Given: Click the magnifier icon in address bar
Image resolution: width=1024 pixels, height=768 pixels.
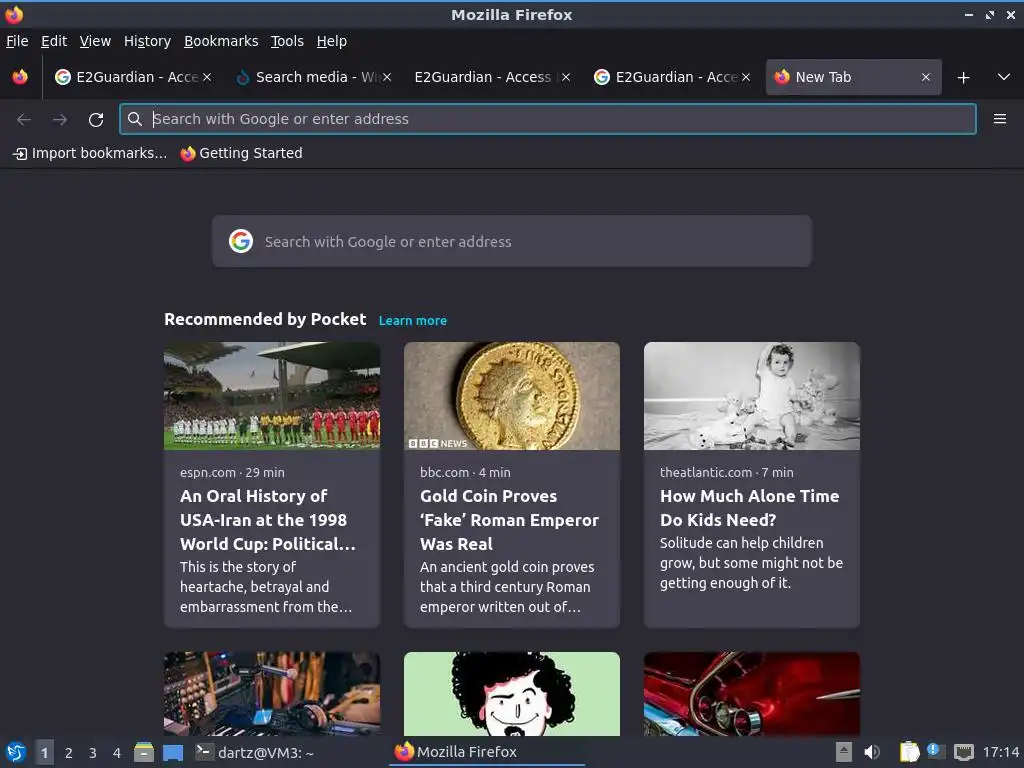Looking at the screenshot, I should 135,119.
